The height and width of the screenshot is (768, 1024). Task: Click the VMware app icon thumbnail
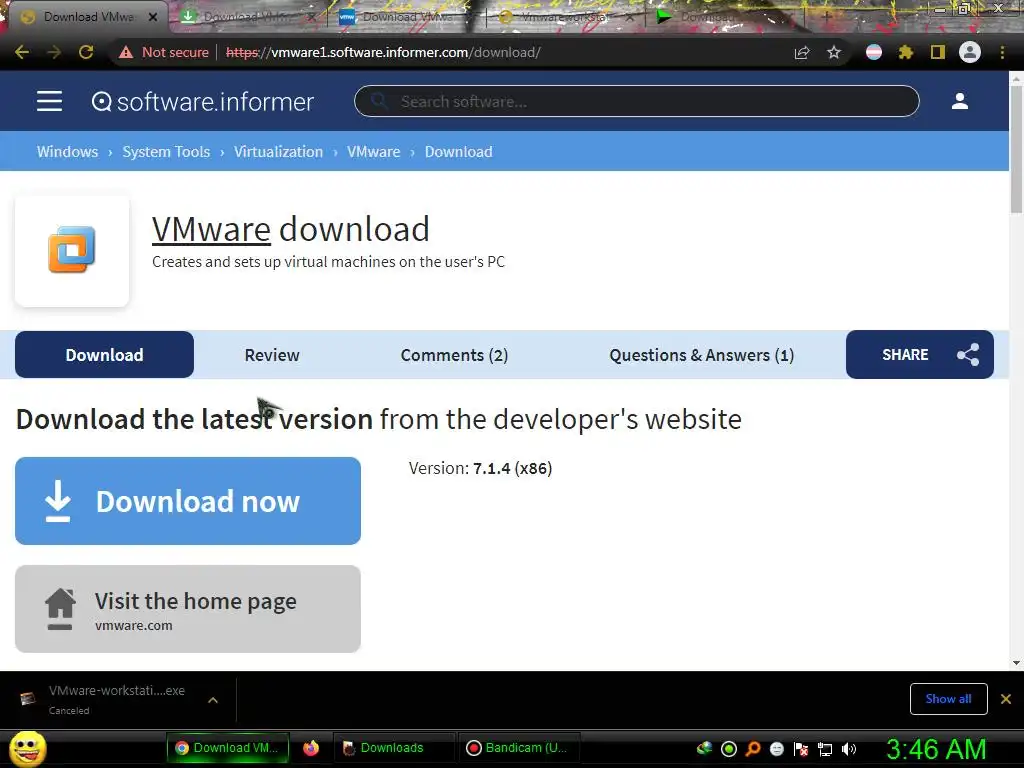(x=72, y=250)
